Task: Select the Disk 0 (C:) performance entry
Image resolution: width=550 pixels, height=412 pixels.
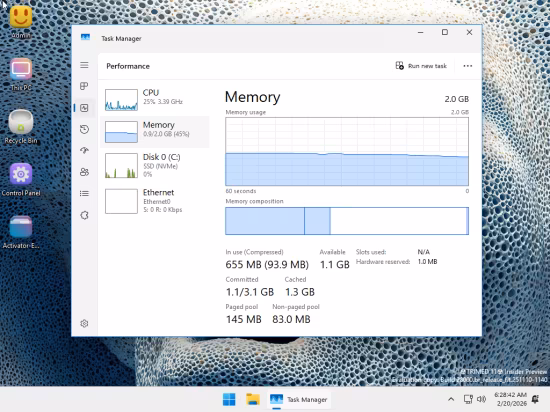Action: point(155,165)
